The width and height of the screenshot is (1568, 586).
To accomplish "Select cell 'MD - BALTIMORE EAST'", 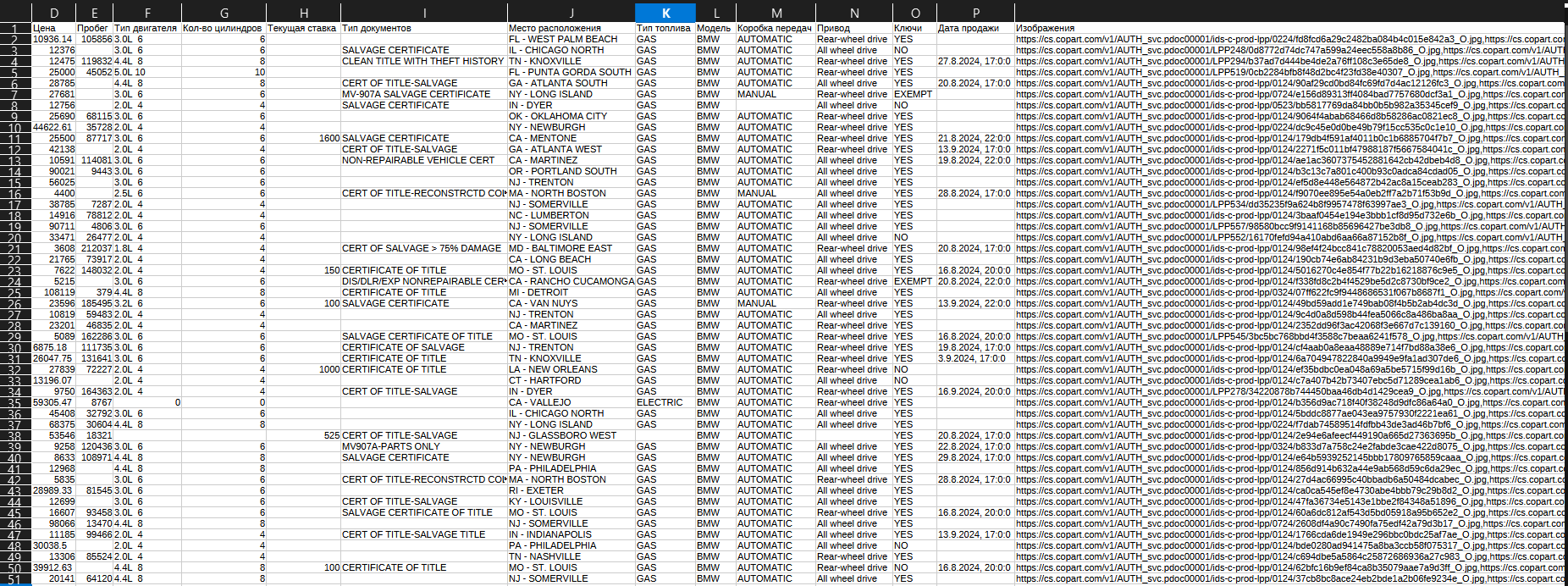I will (571, 248).
